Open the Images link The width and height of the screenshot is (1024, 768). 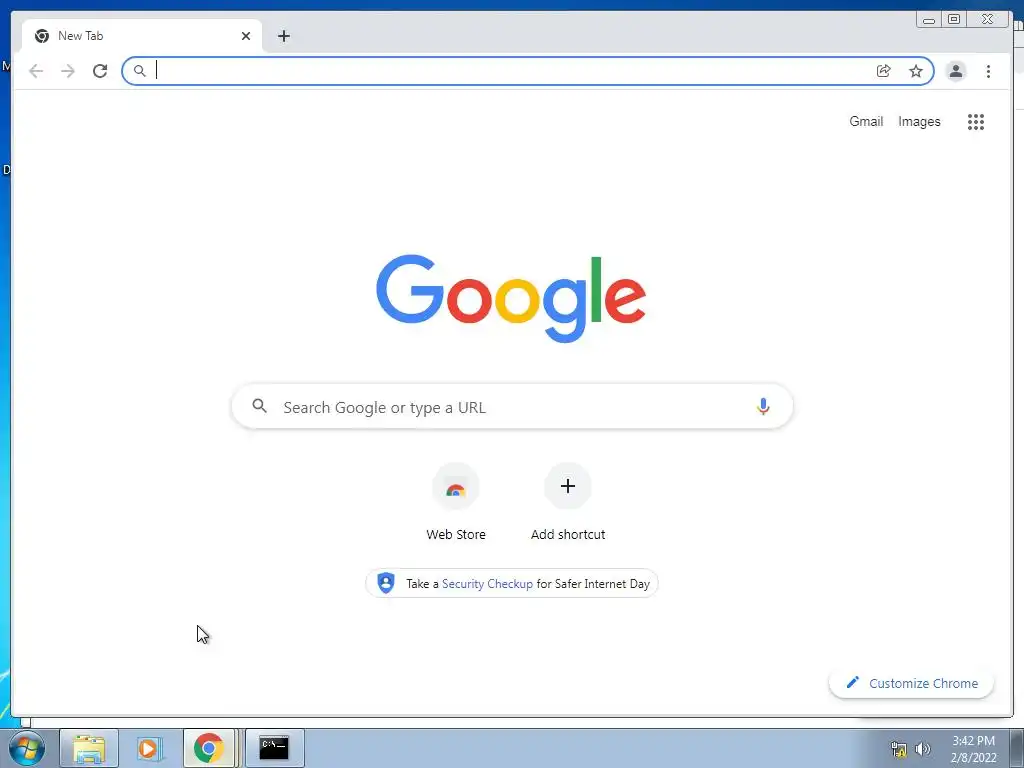[919, 121]
